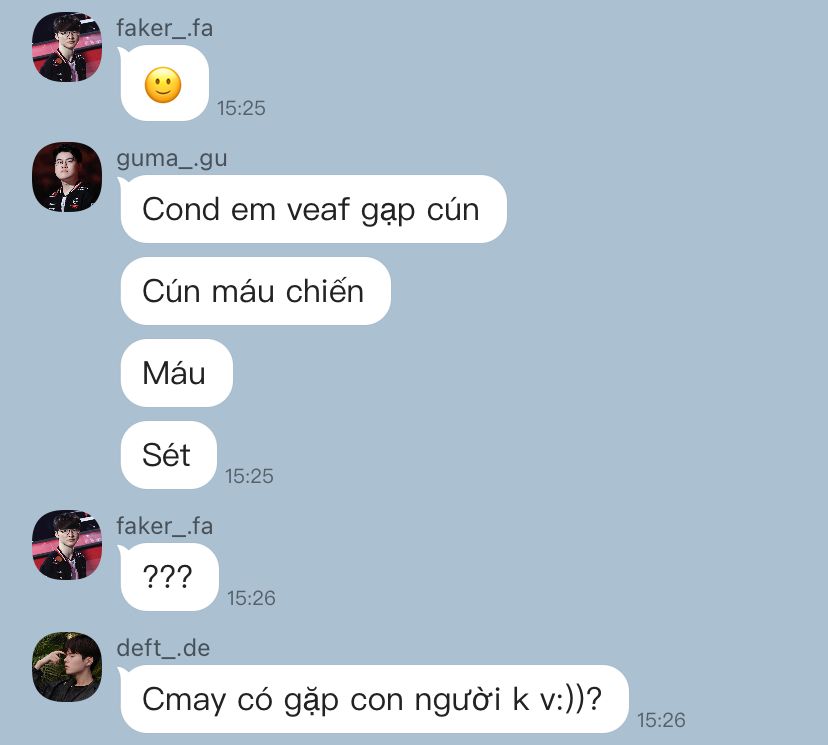The width and height of the screenshot is (828, 745).
Task: Click the 15:25 timestamp beside "Sét"
Action: coord(249,476)
